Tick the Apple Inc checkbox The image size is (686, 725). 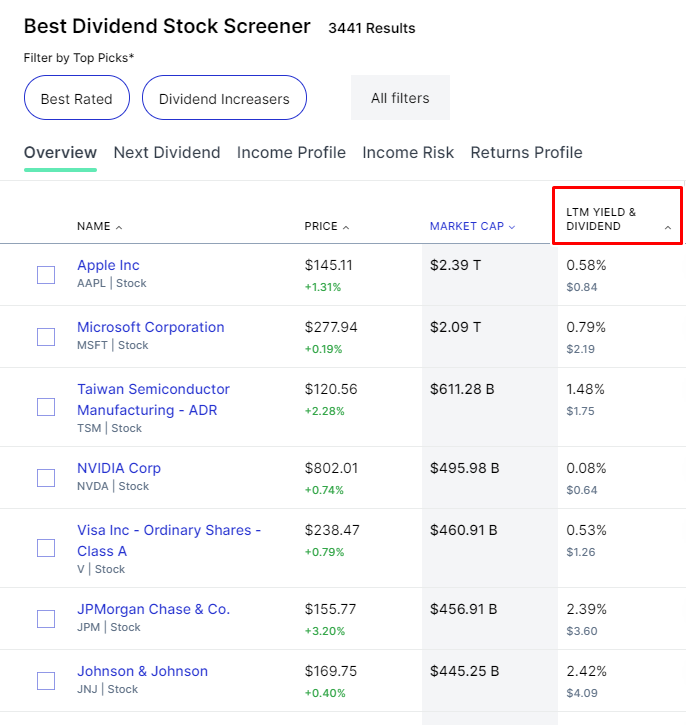coord(46,275)
